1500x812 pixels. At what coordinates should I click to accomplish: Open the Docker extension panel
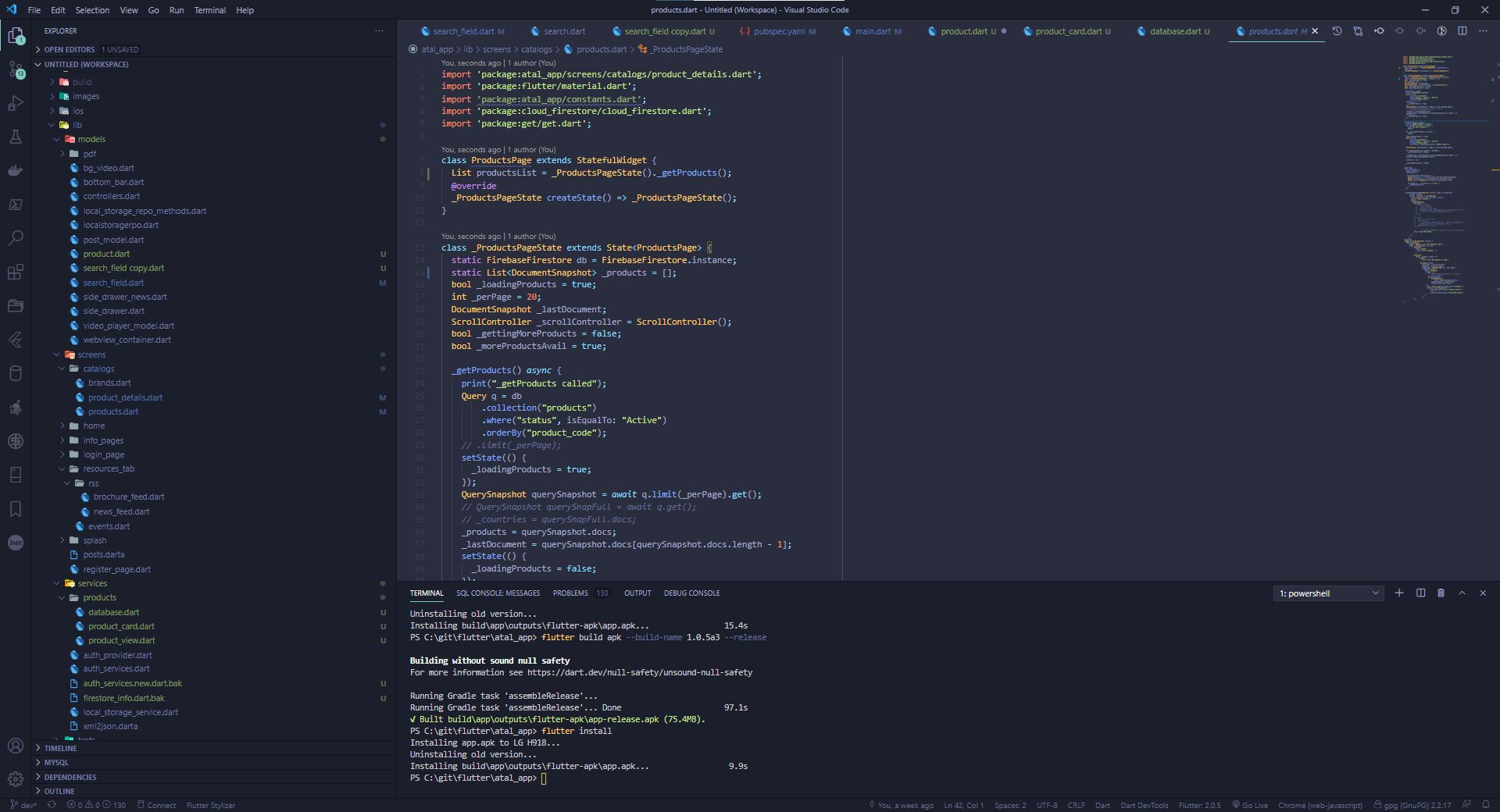tap(16, 170)
